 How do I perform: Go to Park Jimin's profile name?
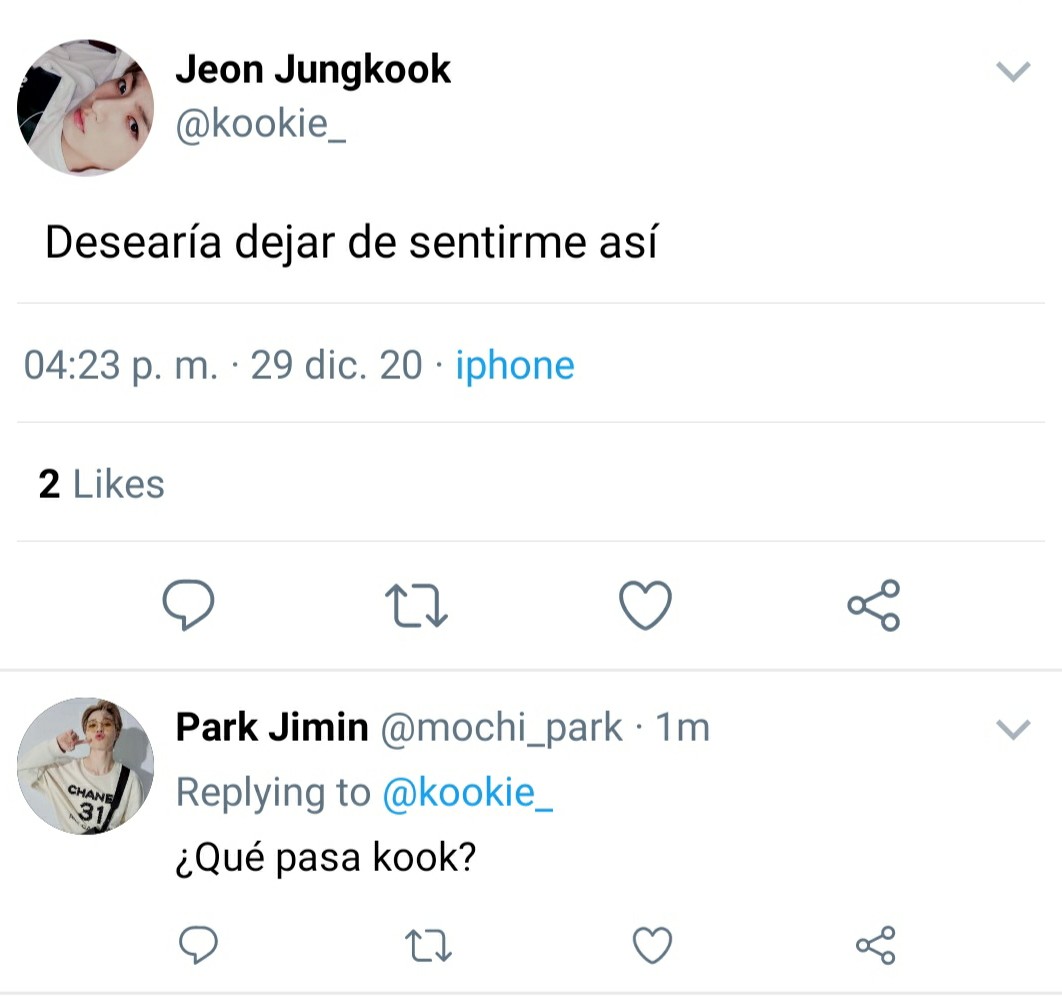pyautogui.click(x=272, y=727)
